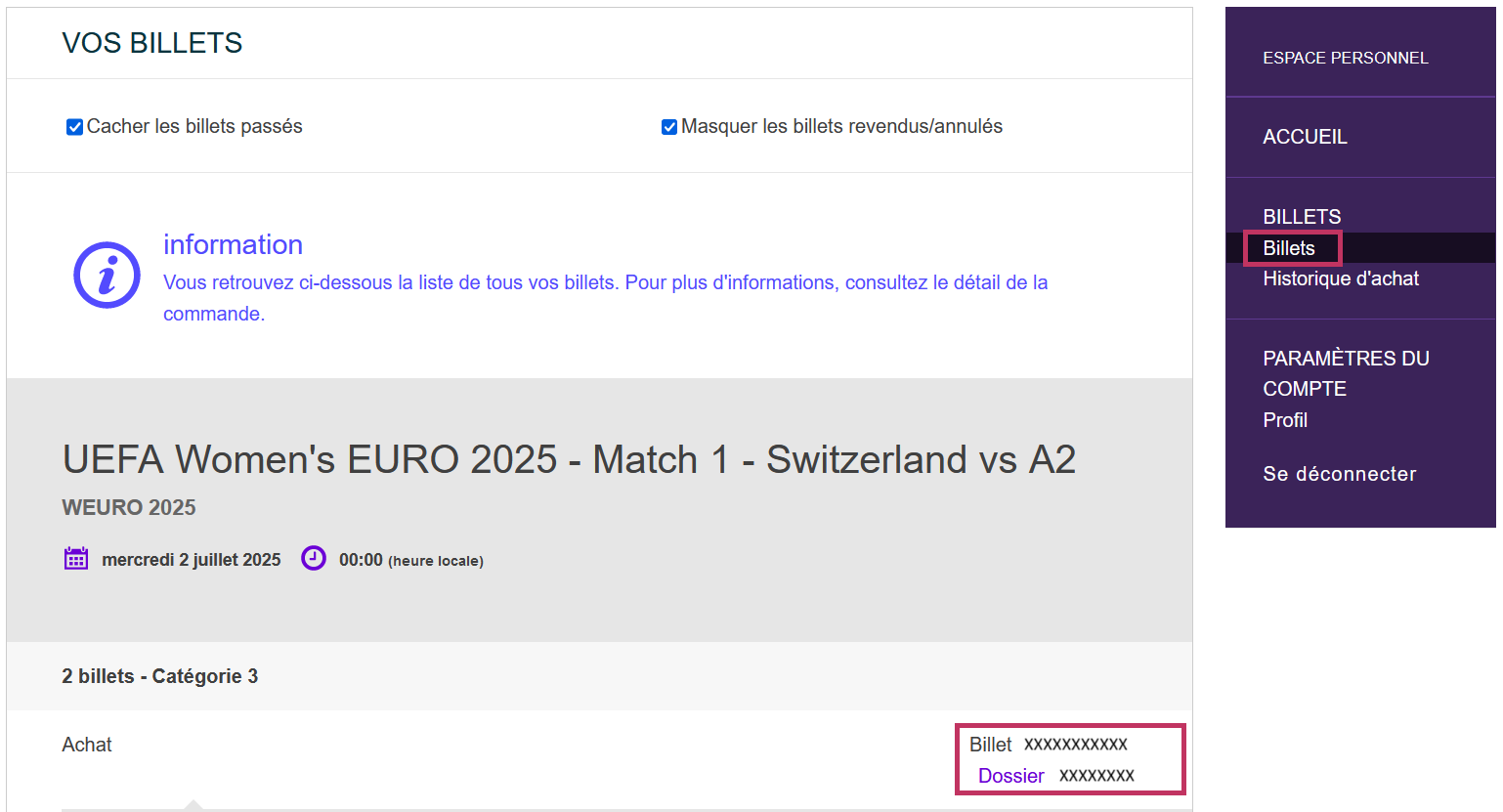Viewport: 1503px width, 812px height.
Task: Click the VOS BILLETS page title
Action: [x=152, y=43]
